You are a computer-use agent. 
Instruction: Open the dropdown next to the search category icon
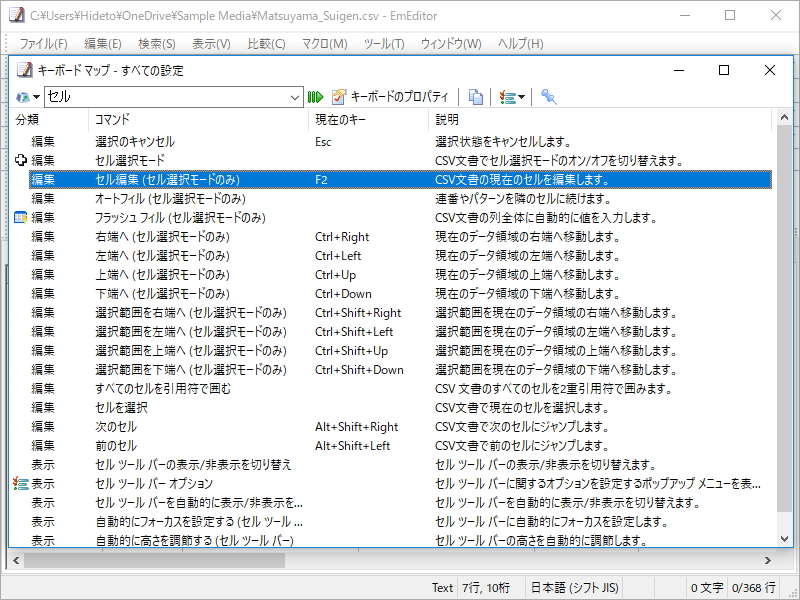click(x=36, y=97)
